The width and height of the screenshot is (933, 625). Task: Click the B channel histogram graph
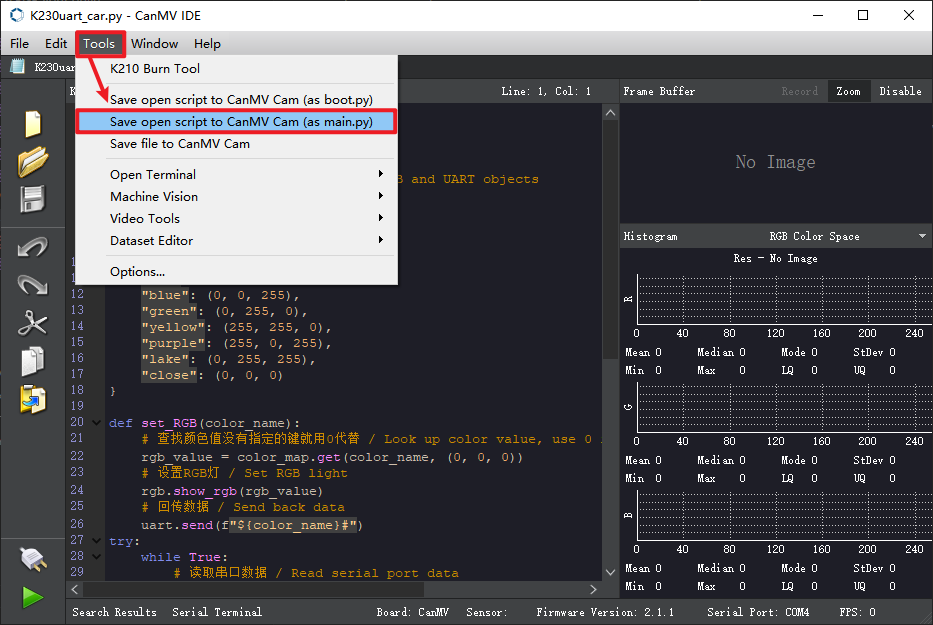tap(784, 515)
